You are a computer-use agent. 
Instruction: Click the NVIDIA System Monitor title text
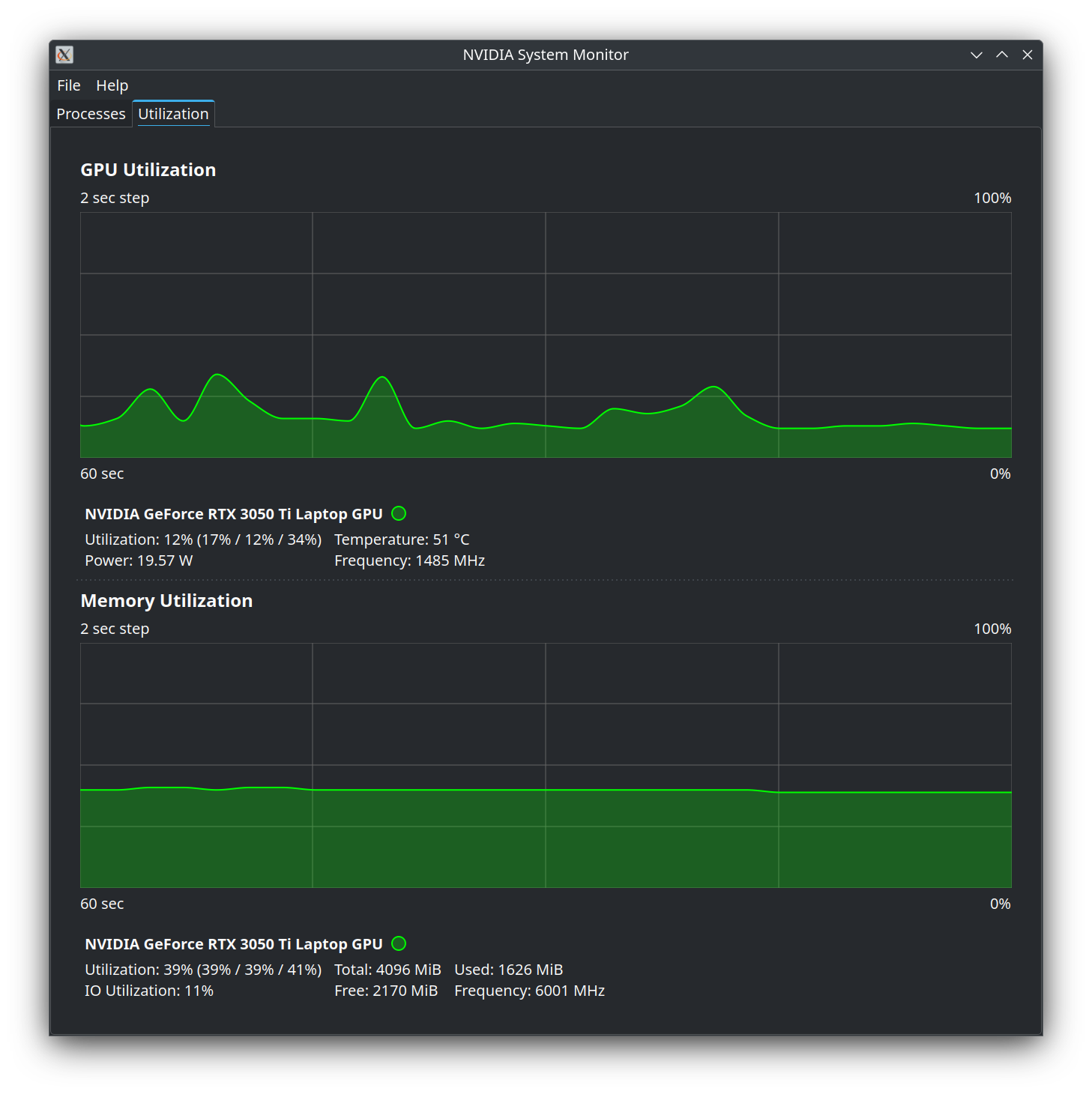click(546, 55)
